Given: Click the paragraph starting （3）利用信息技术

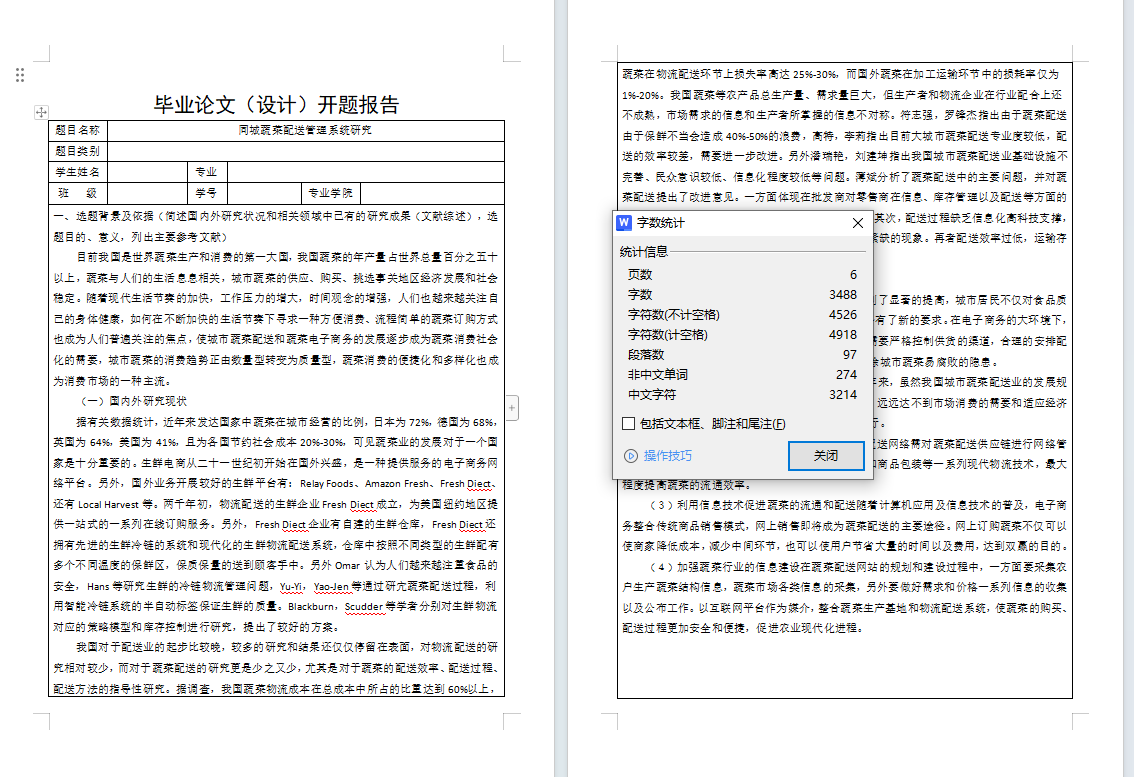Looking at the screenshot, I should (845, 526).
